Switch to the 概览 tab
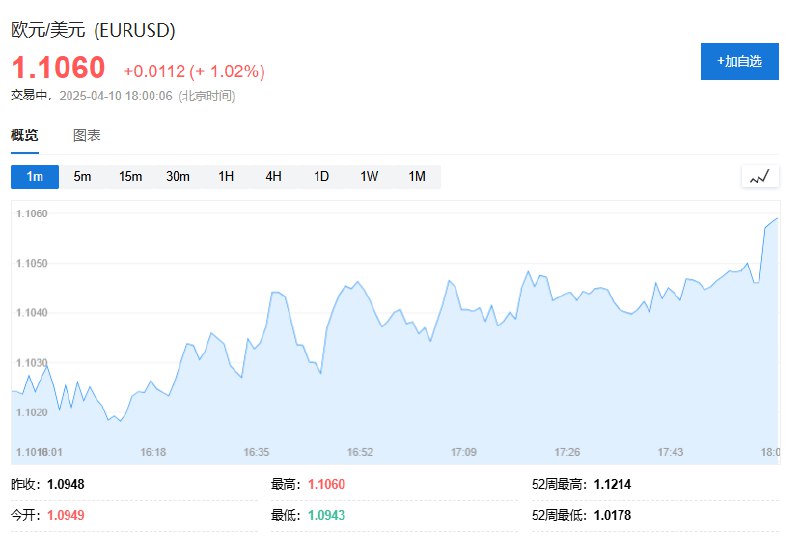800x537 pixels. pos(24,135)
